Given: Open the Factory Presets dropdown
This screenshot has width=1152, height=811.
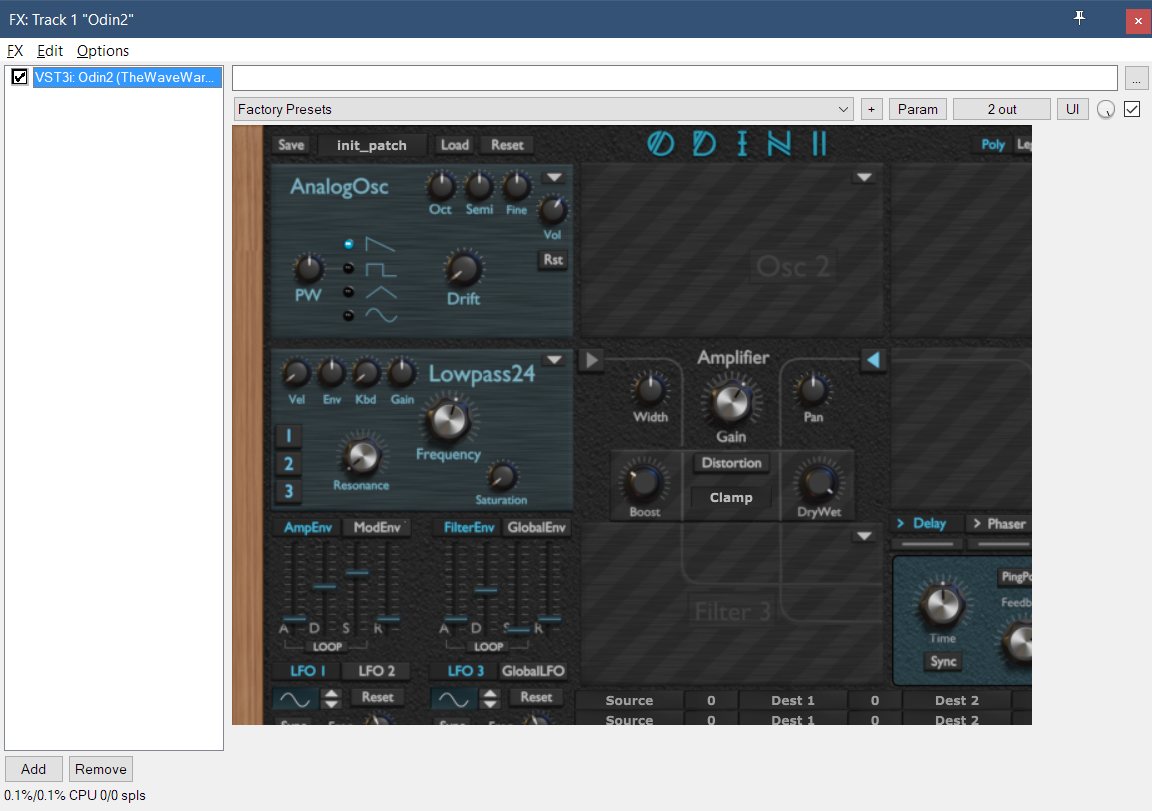Looking at the screenshot, I should pyautogui.click(x=544, y=109).
